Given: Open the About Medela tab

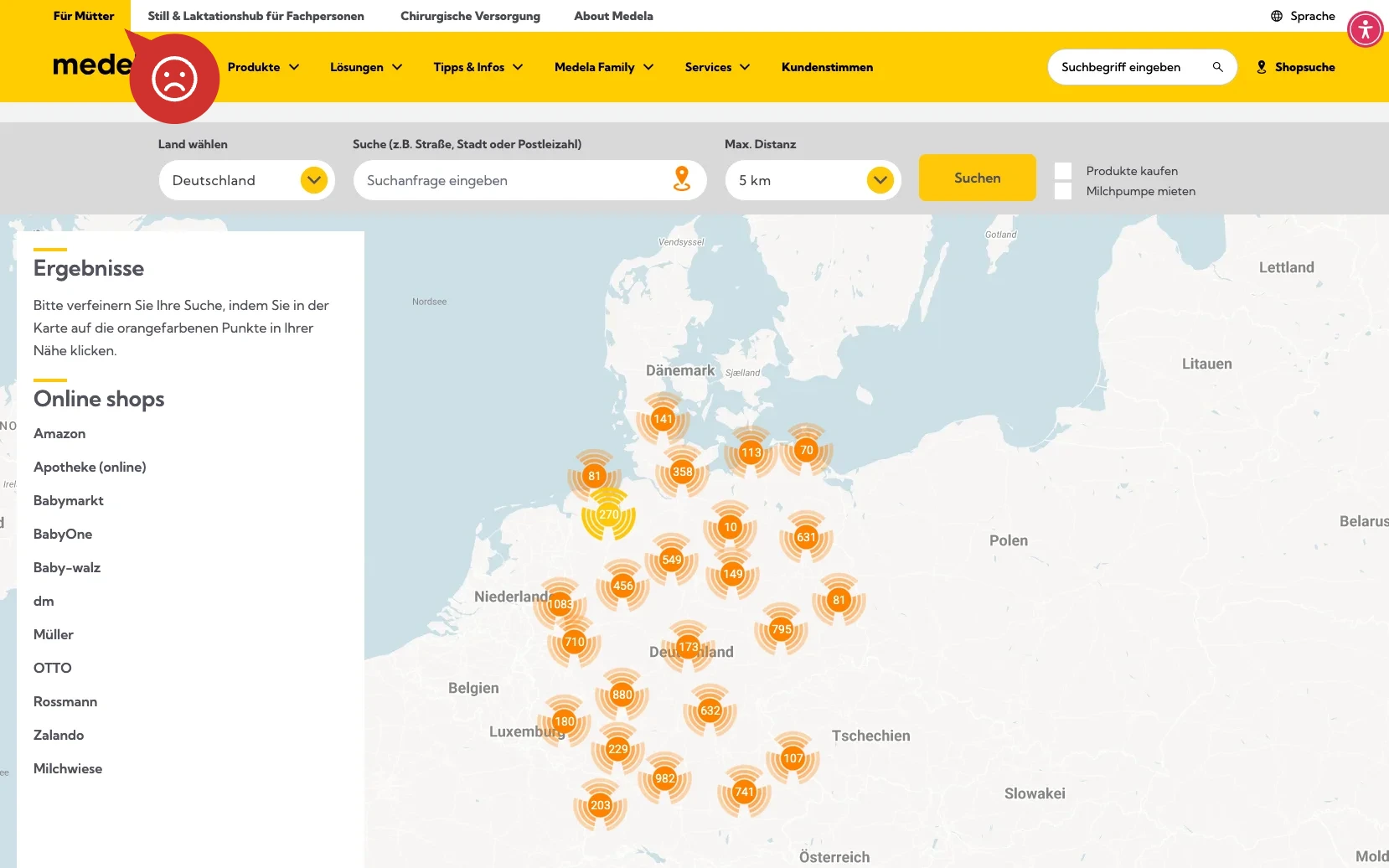Looking at the screenshot, I should (613, 16).
